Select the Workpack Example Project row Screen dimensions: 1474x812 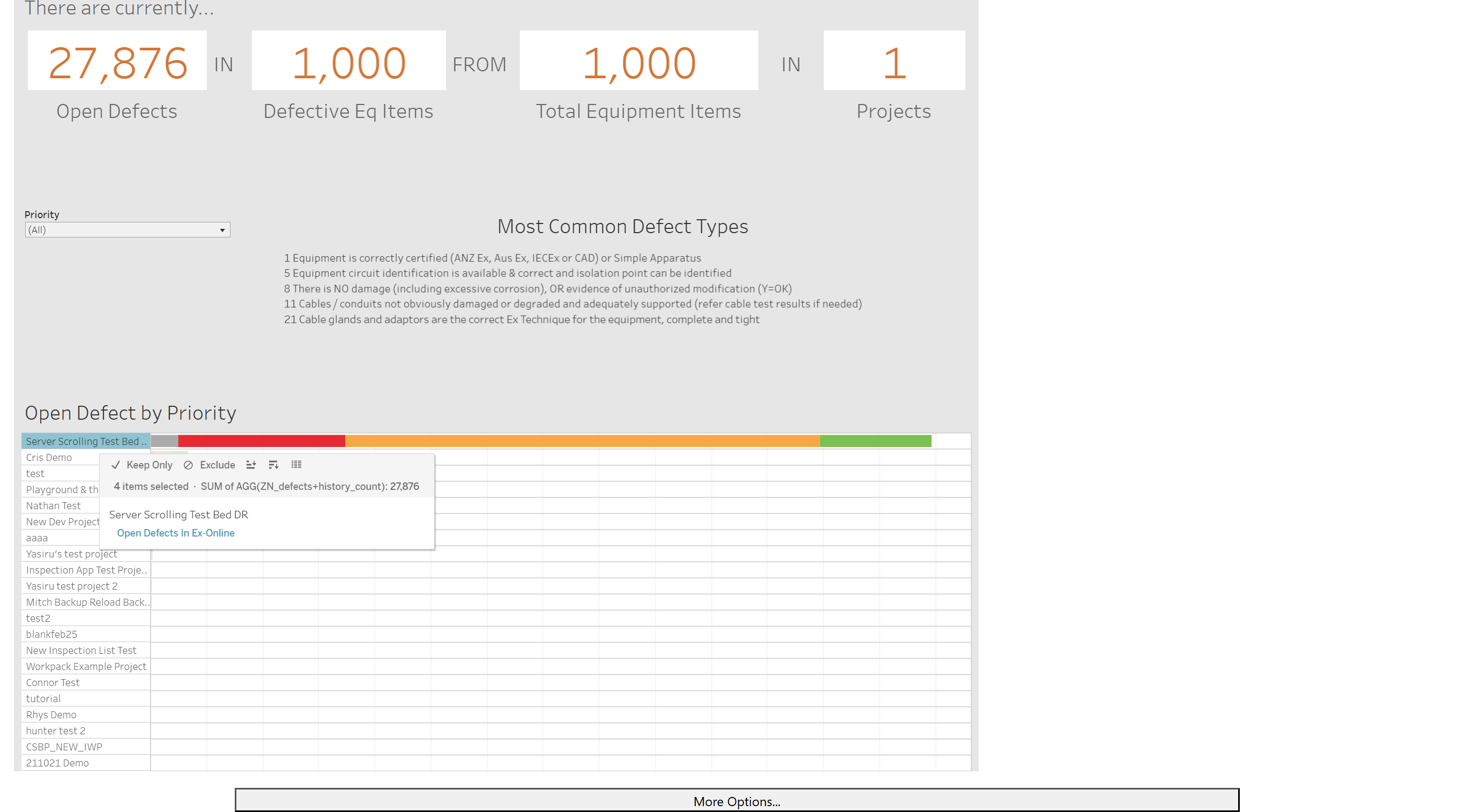(x=86, y=666)
